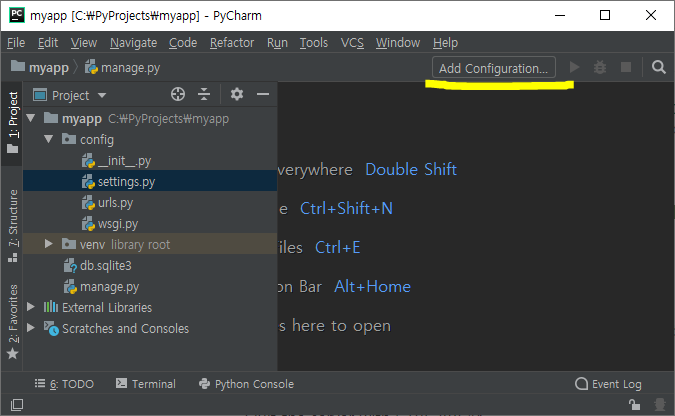This screenshot has width=675, height=416.
Task: Click the inspector hector icon in status bar
Action: click(660, 404)
